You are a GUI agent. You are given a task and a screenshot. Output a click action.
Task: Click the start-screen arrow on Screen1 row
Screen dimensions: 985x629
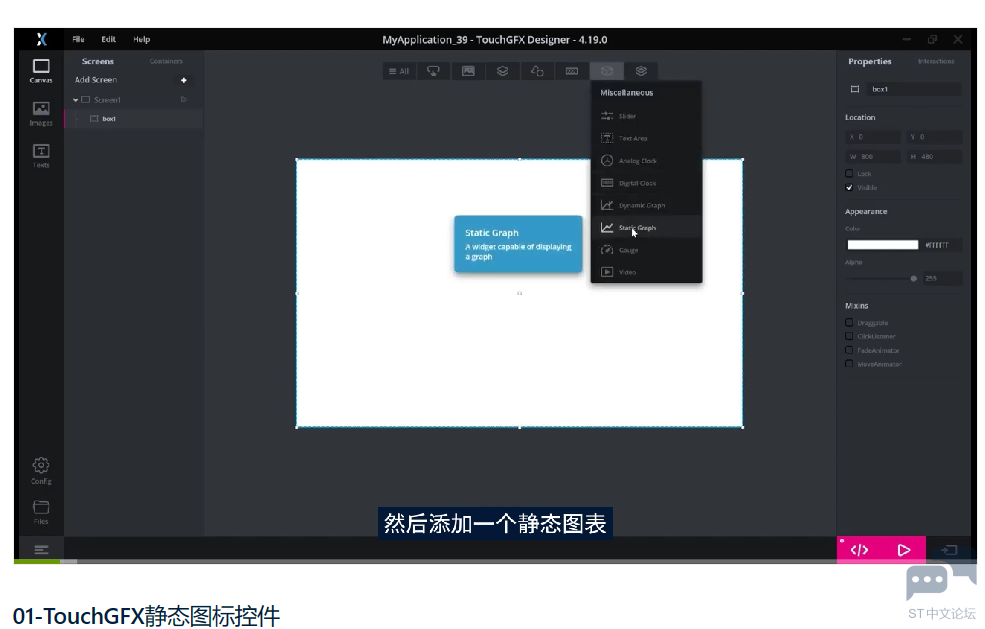[183, 99]
